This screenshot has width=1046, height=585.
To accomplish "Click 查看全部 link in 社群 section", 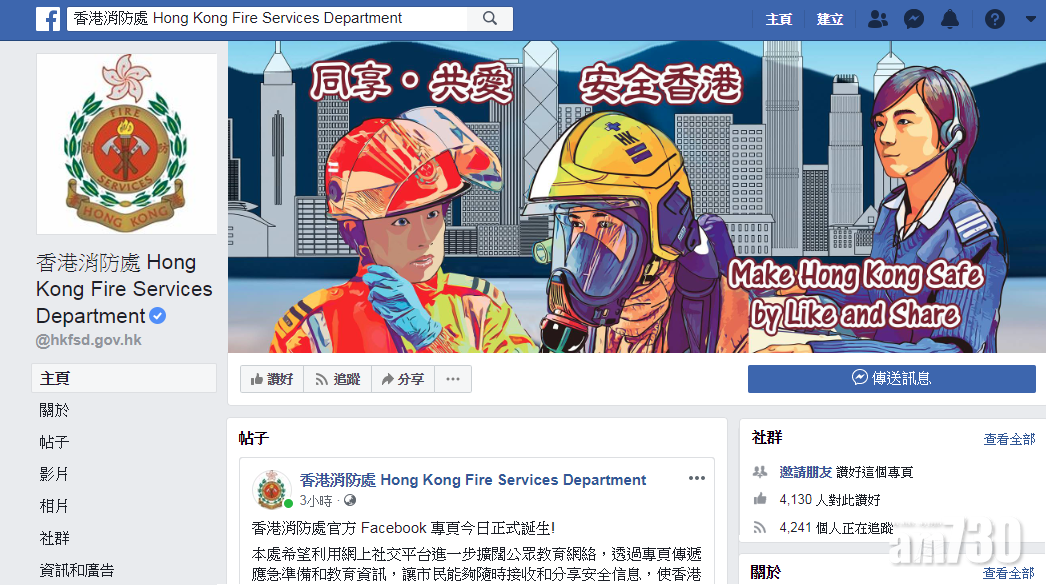I will (x=1009, y=439).
